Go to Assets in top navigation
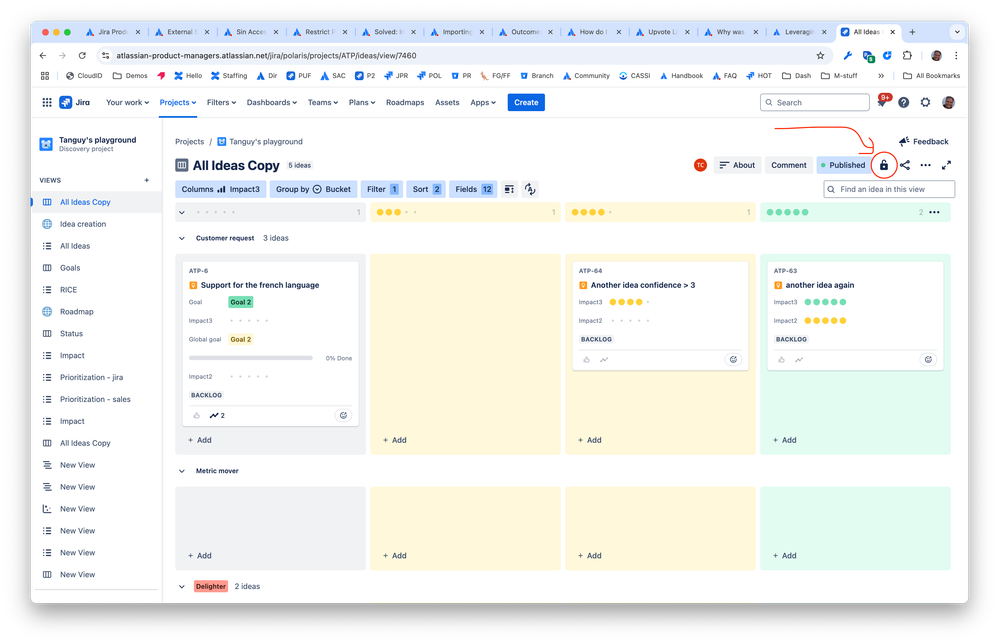This screenshot has width=999, height=644. point(447,103)
